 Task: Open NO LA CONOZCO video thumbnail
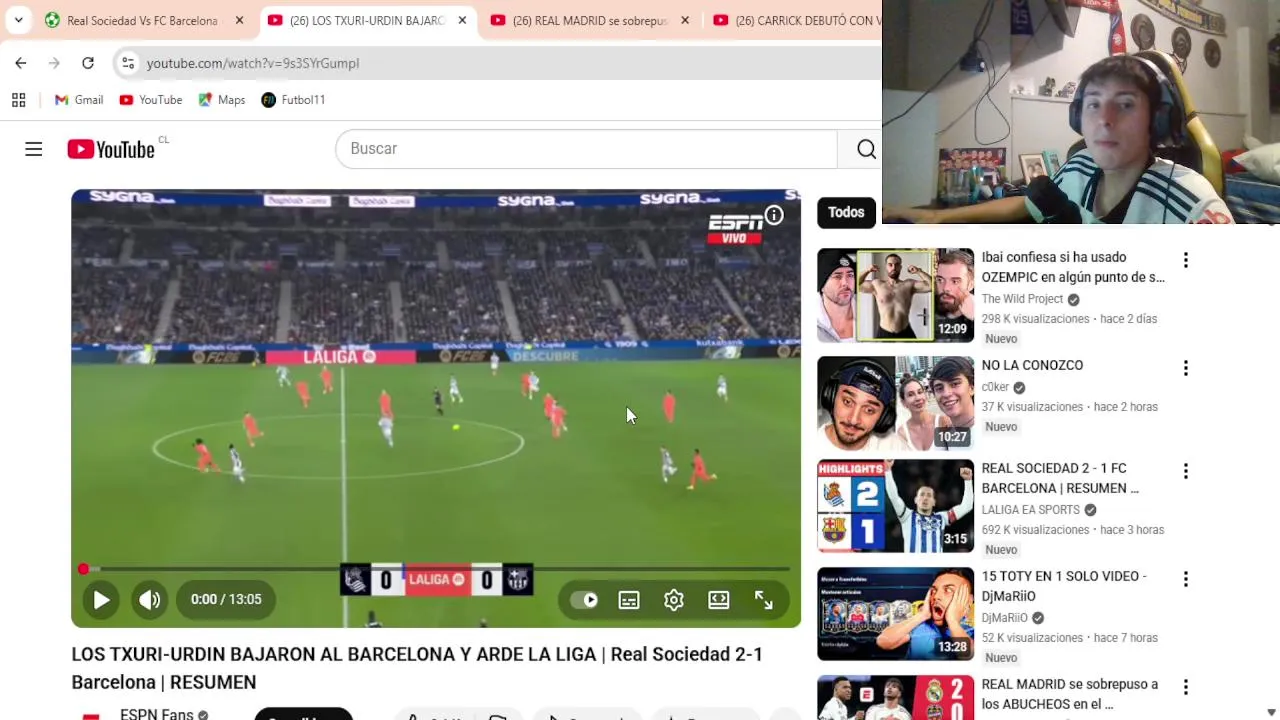895,404
